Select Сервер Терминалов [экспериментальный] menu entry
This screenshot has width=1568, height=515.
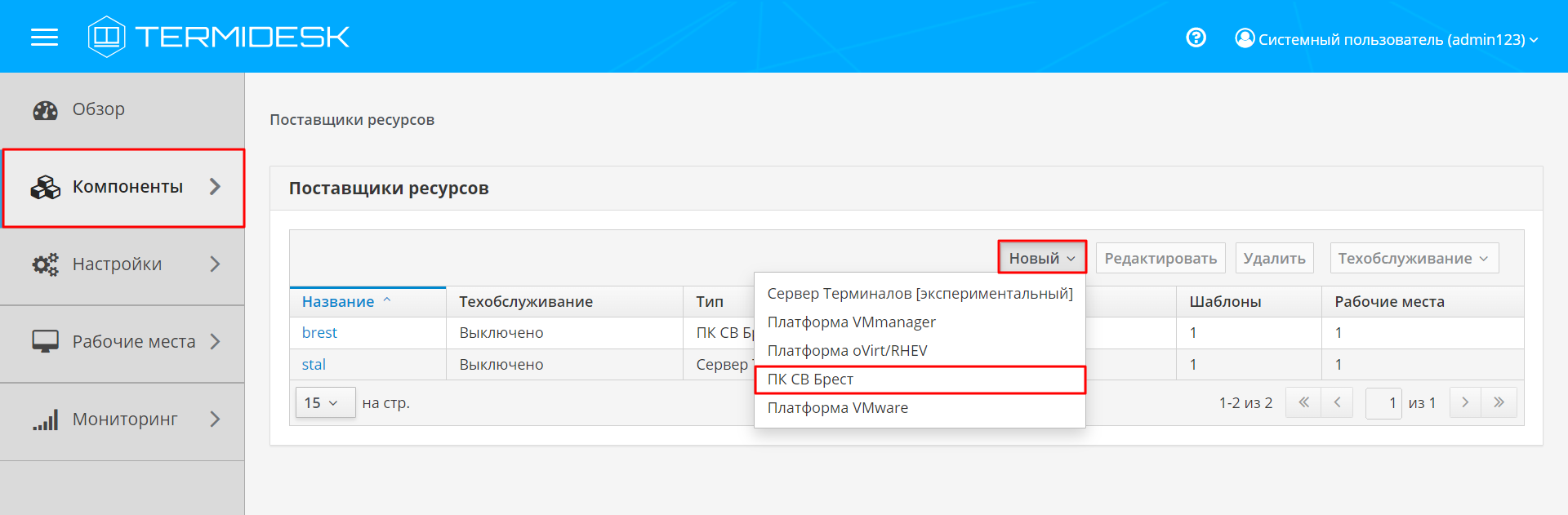pyautogui.click(x=920, y=294)
